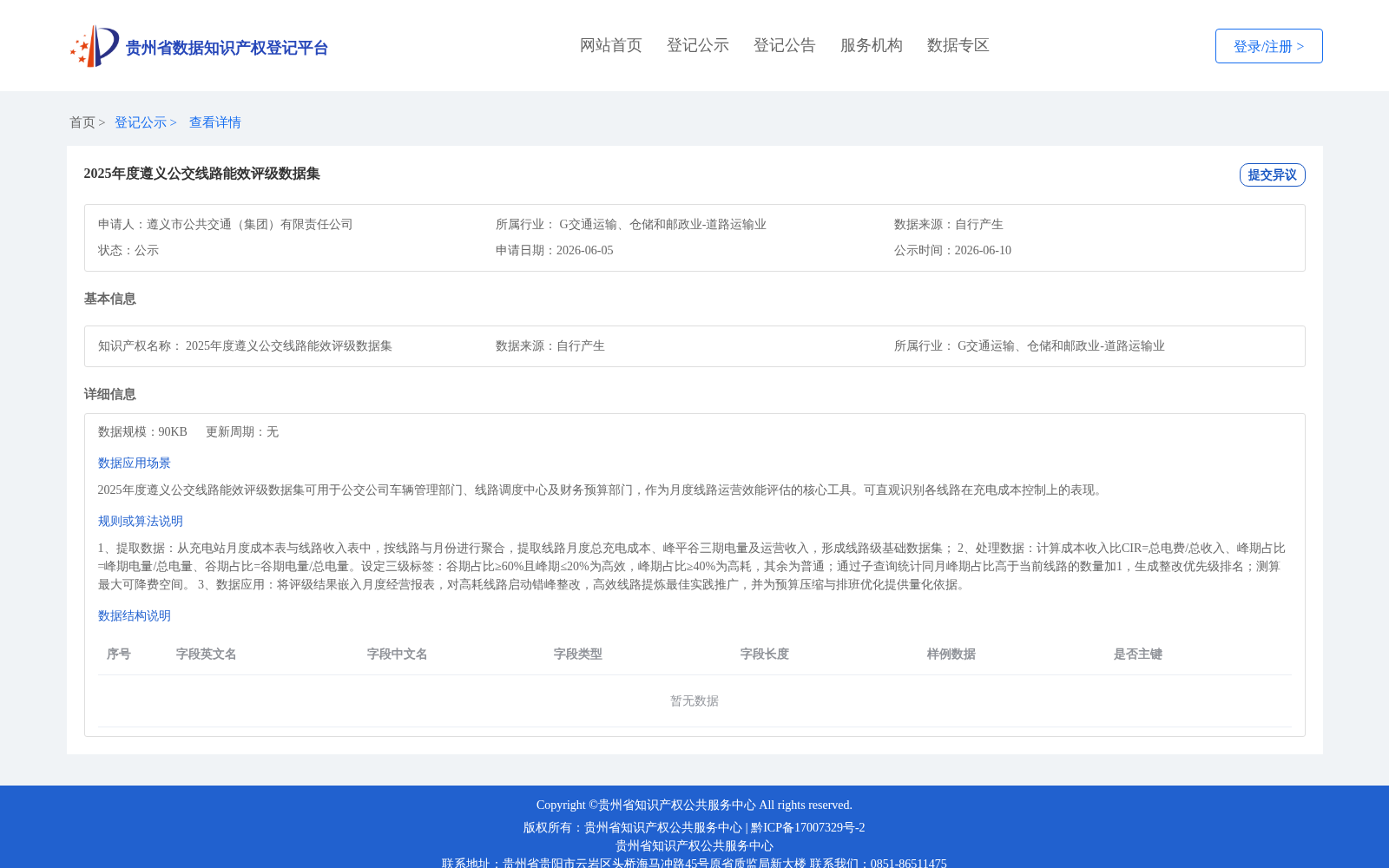Click the 序号 column header
1389x868 pixels.
(x=119, y=654)
